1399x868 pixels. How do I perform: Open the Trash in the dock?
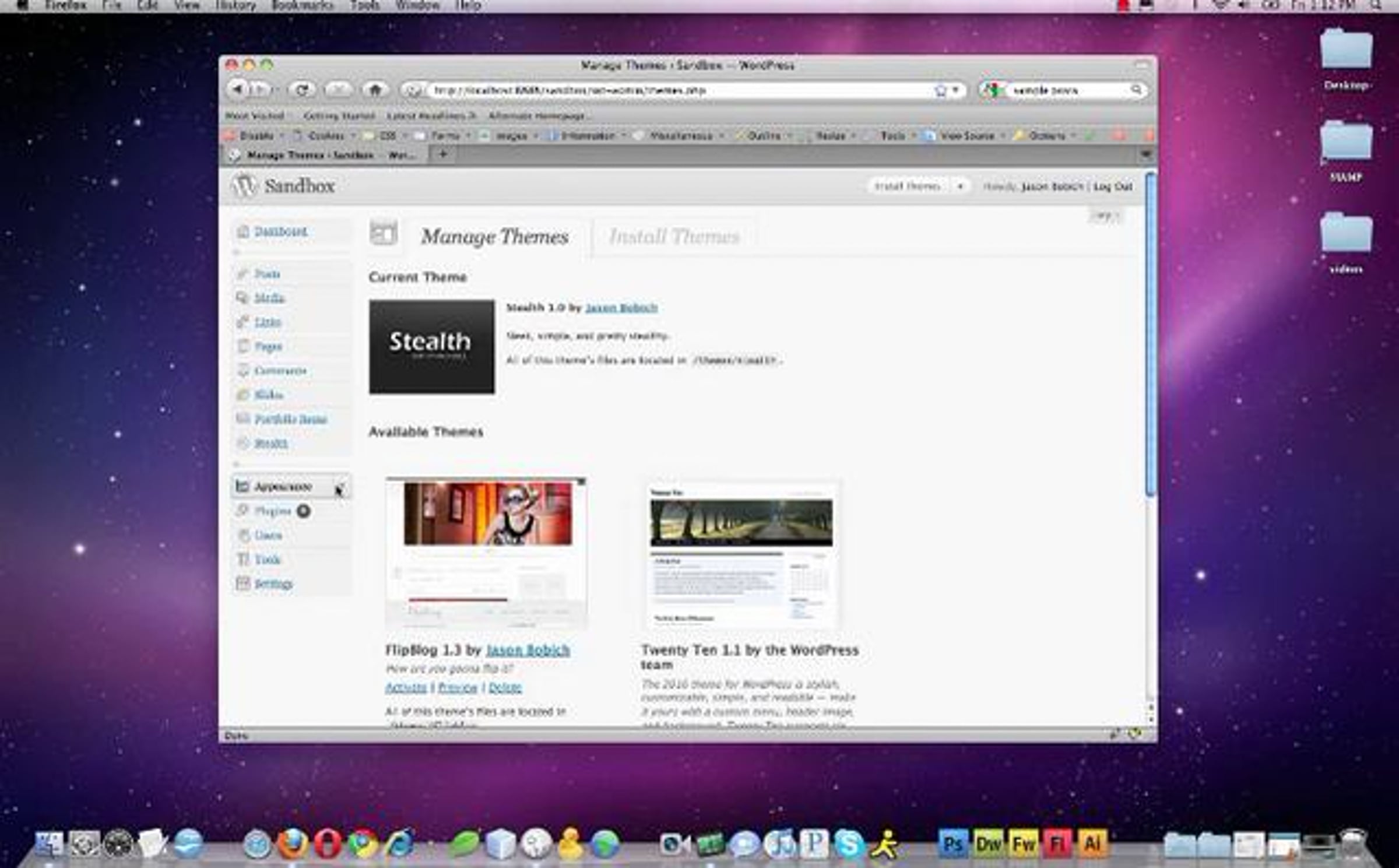click(x=1354, y=844)
